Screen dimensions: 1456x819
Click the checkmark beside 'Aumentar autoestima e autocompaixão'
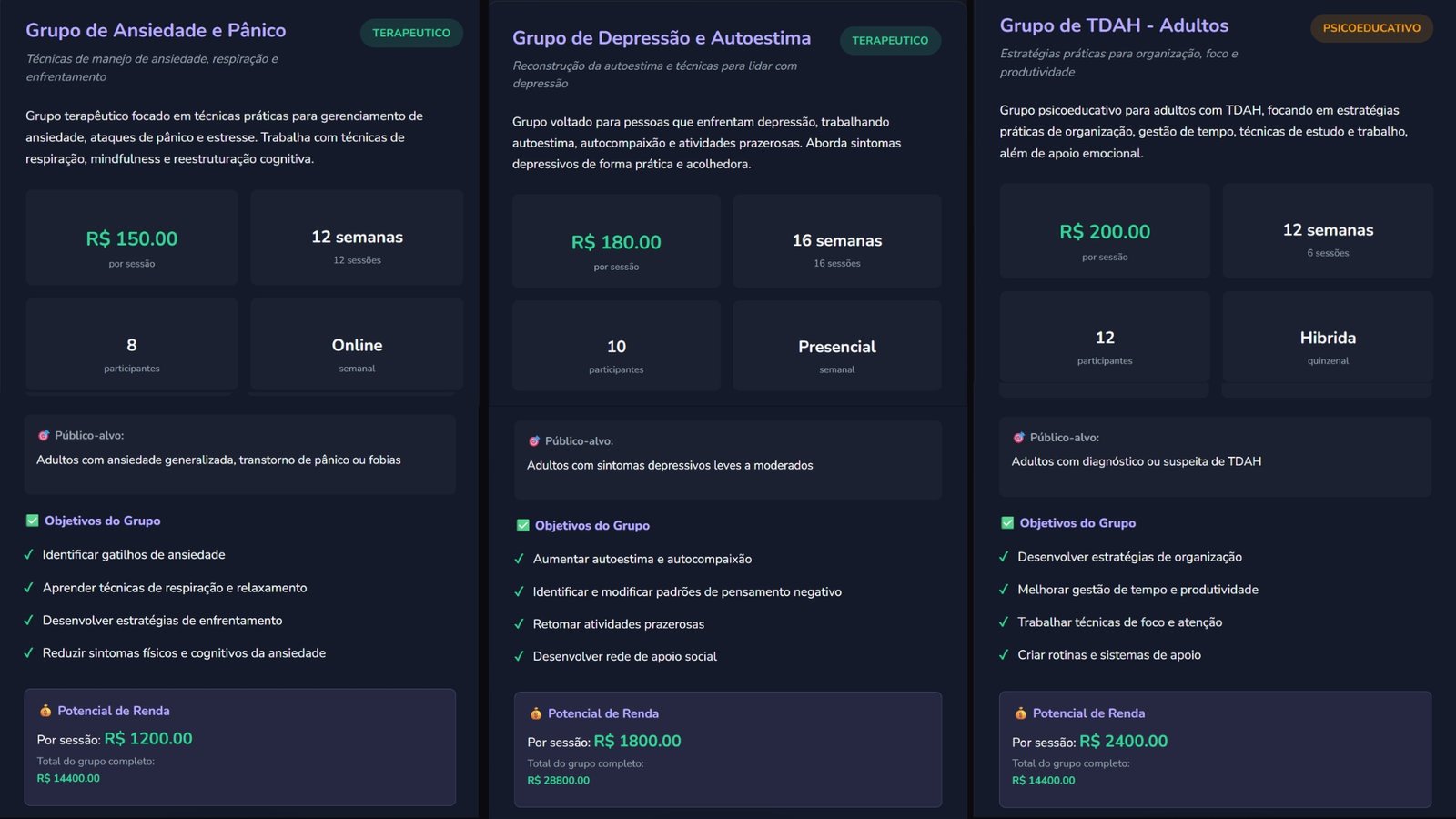point(519,559)
